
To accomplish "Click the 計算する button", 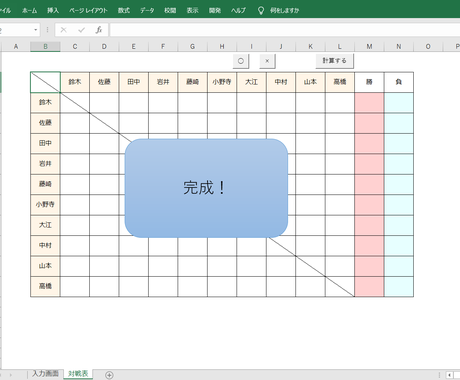I will (x=334, y=61).
